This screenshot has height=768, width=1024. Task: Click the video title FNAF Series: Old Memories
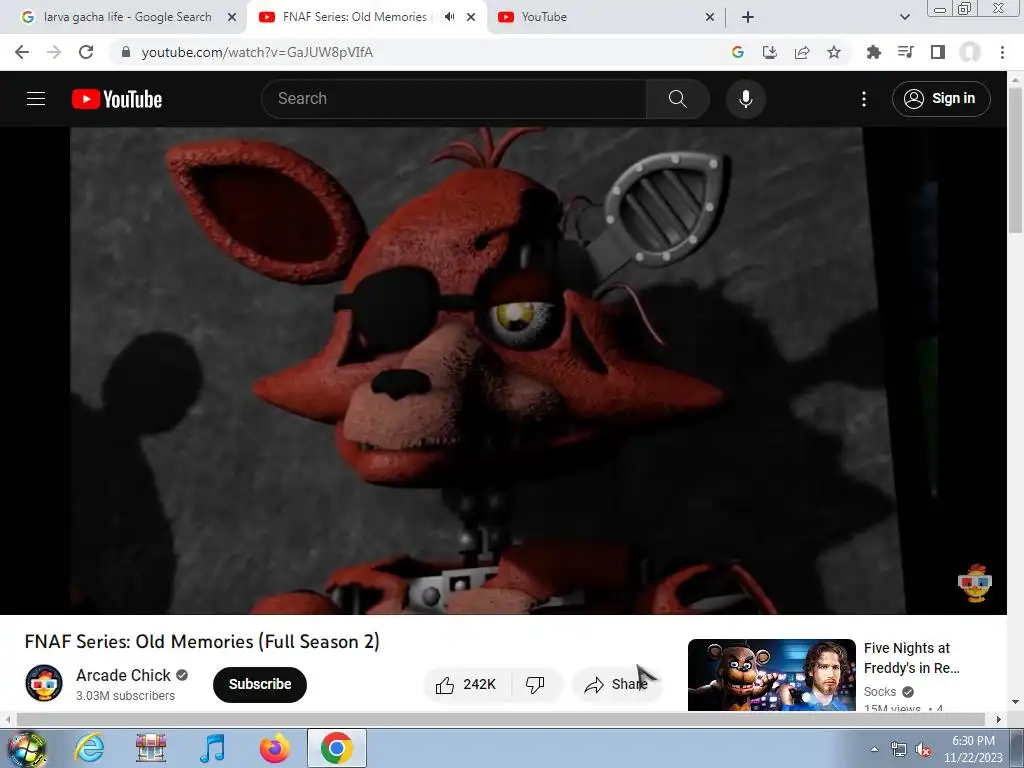tap(202, 641)
